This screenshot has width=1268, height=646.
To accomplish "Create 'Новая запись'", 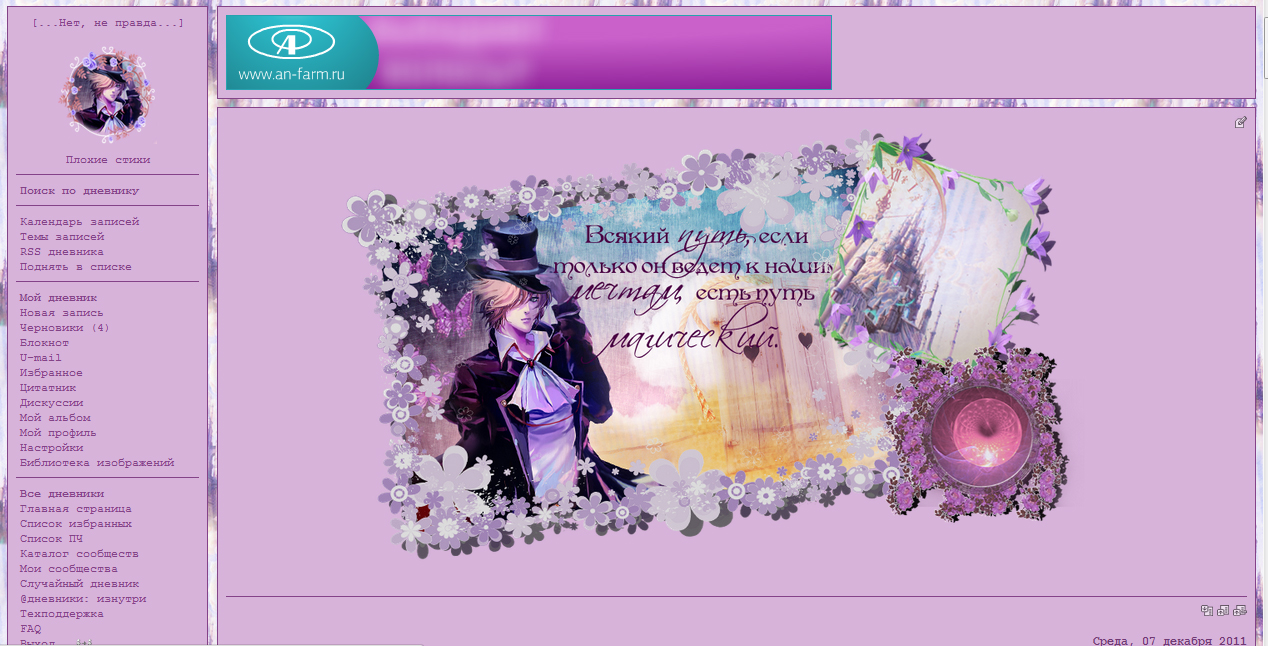I will (x=62, y=312).
